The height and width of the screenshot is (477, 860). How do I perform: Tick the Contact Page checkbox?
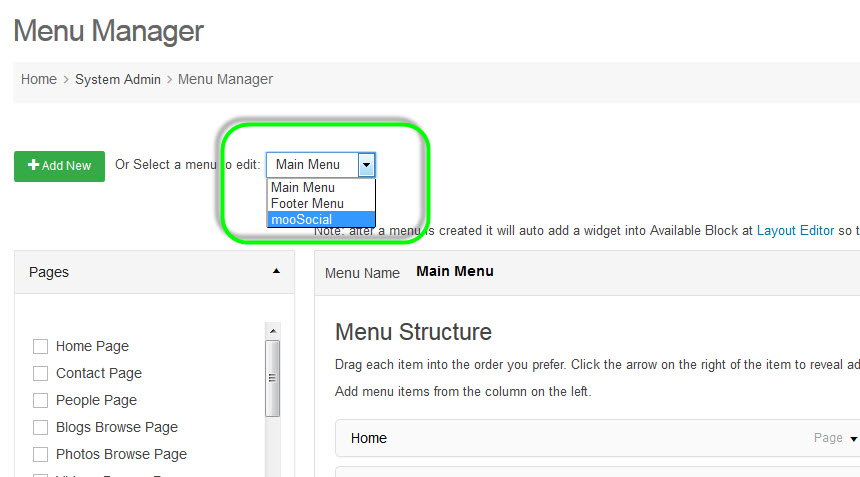[x=41, y=374]
